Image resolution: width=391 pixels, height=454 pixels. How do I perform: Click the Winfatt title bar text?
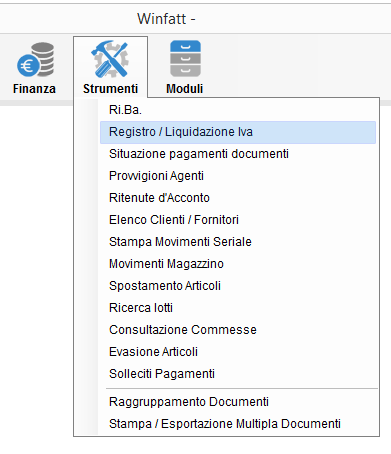point(166,19)
